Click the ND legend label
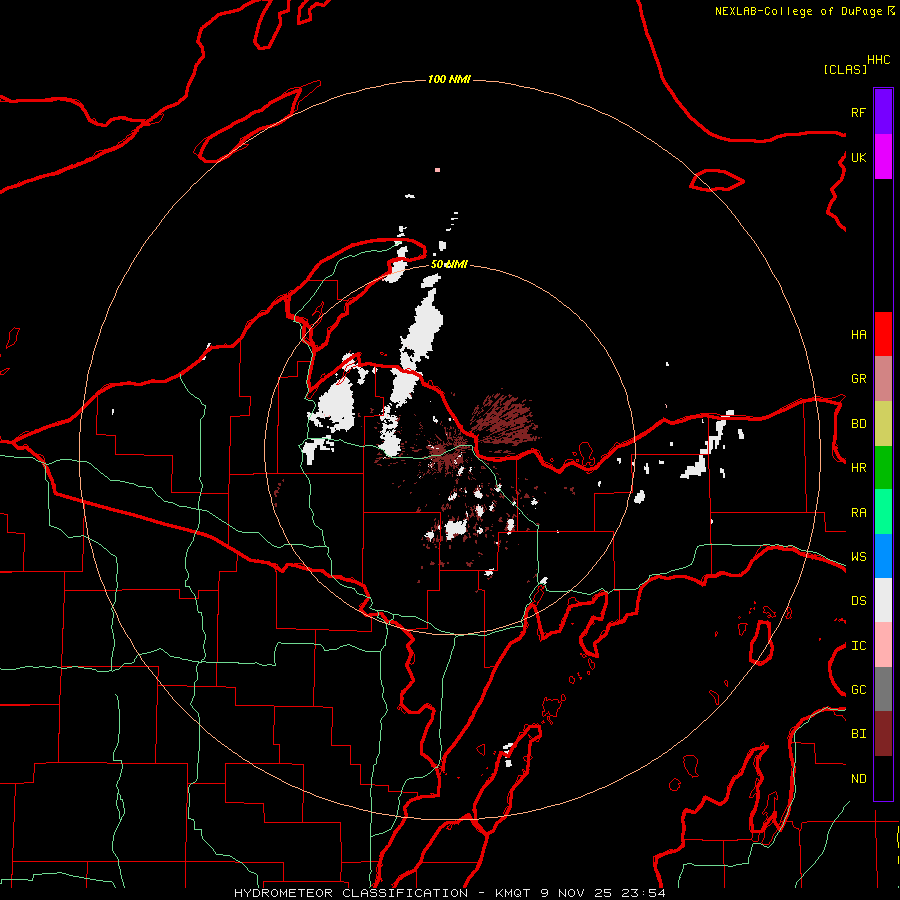Viewport: 900px width, 900px height. click(859, 779)
